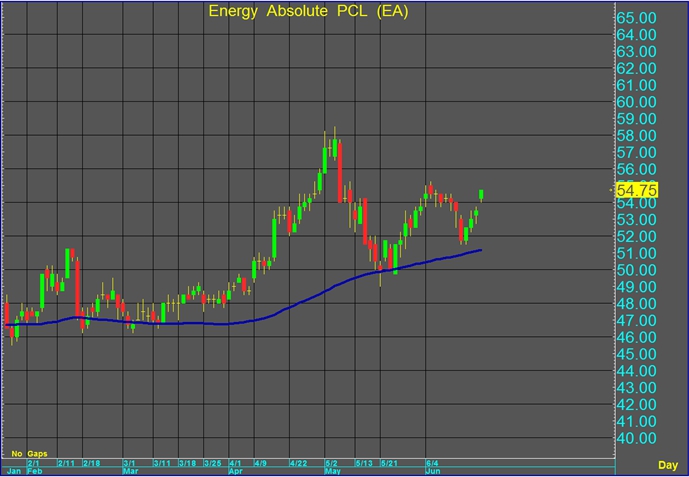Pick the 43.00 price label
The width and height of the screenshot is (689, 477).
coord(636,388)
